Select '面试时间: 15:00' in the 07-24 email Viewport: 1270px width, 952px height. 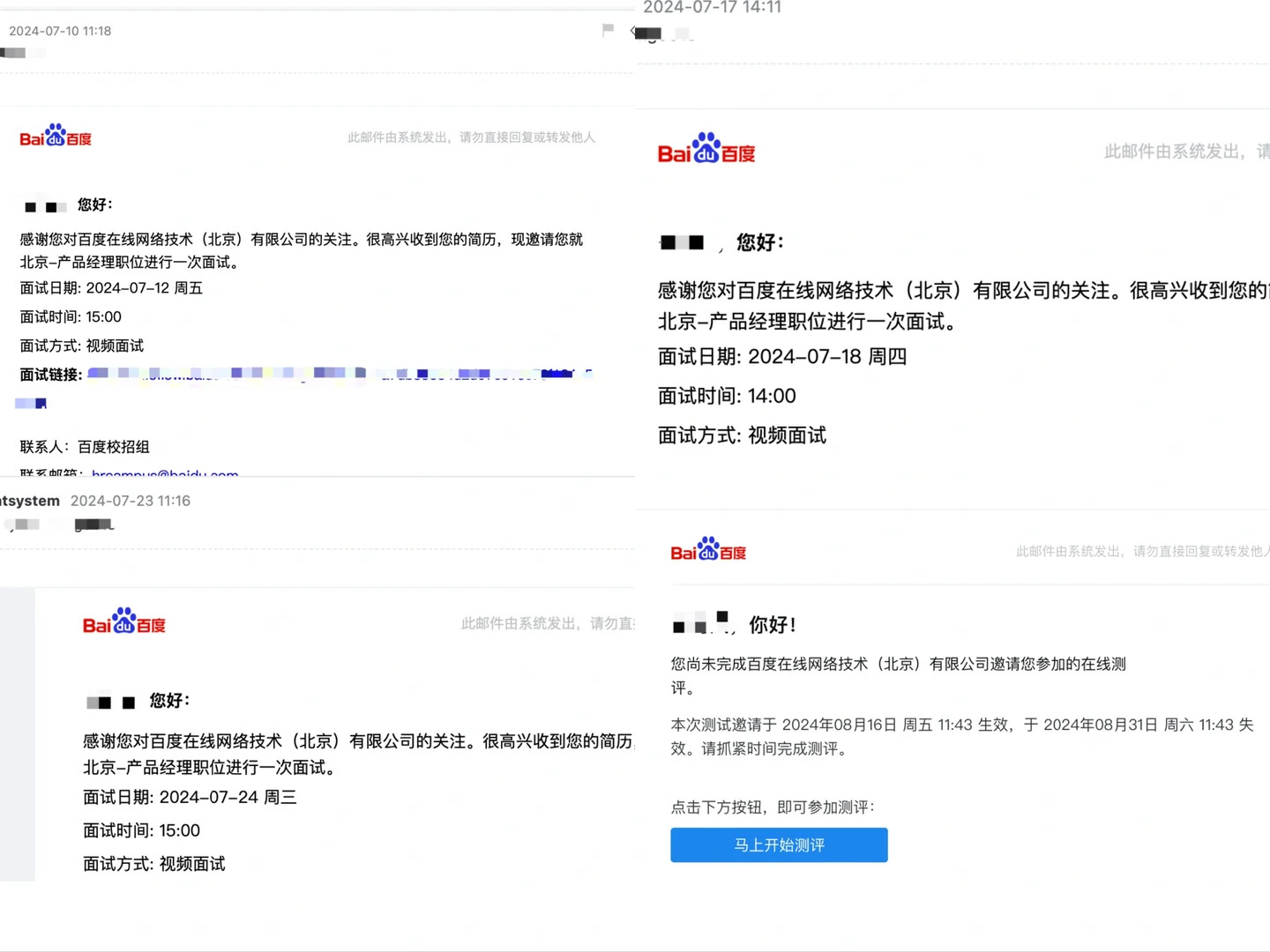(141, 830)
